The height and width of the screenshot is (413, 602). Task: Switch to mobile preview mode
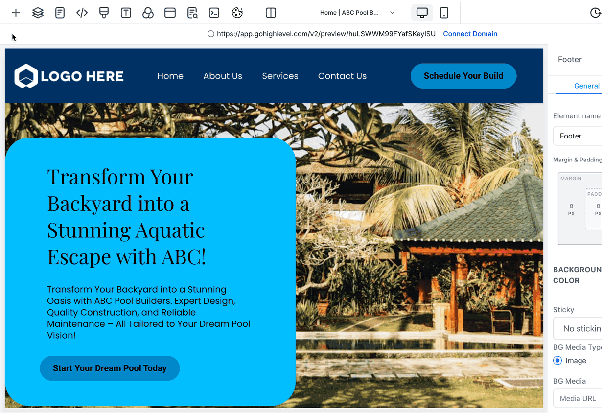444,13
